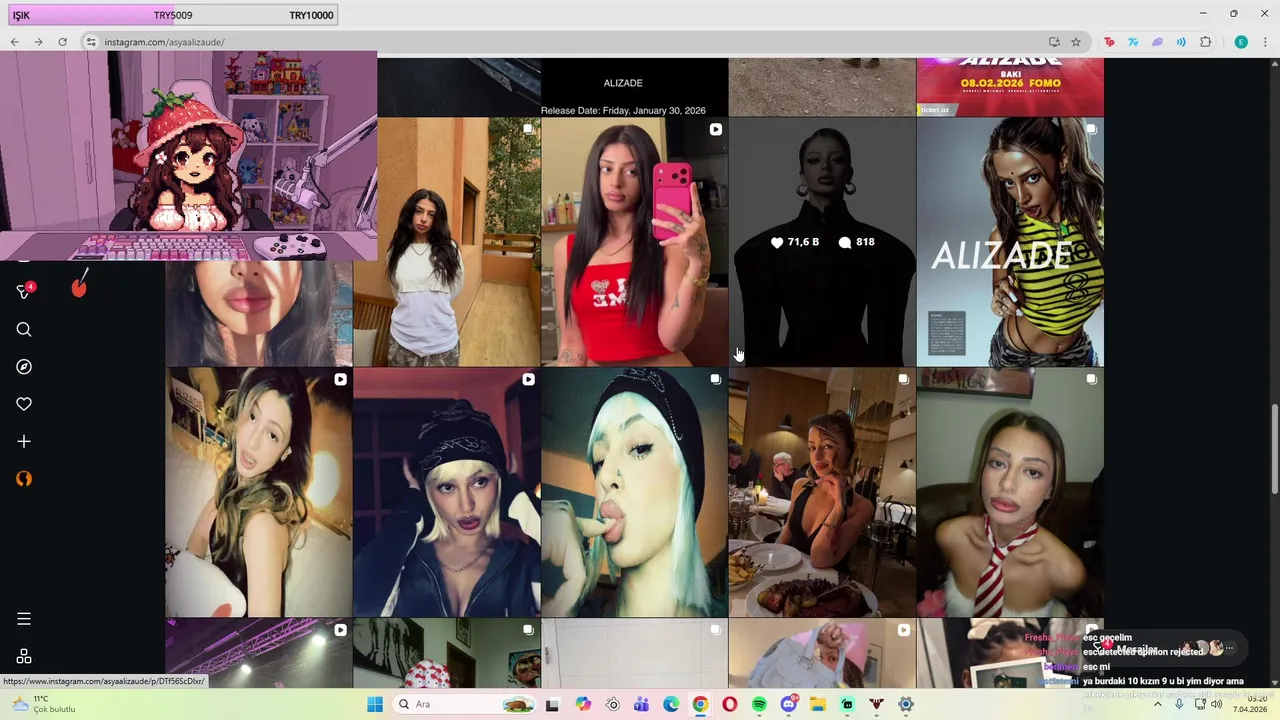Open the orange Threads icon in sidebar
Viewport: 1280px width, 720px height.
(x=24, y=479)
